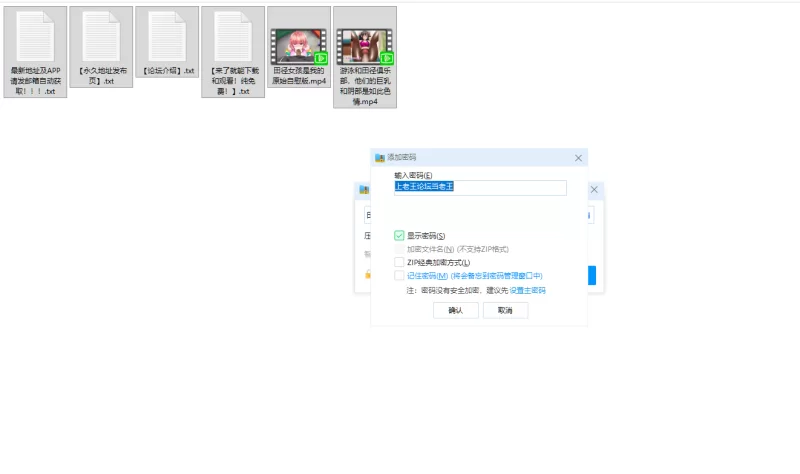Uncheck the 显示密码(S) checkbox
The height and width of the screenshot is (474, 800).
pyautogui.click(x=399, y=235)
